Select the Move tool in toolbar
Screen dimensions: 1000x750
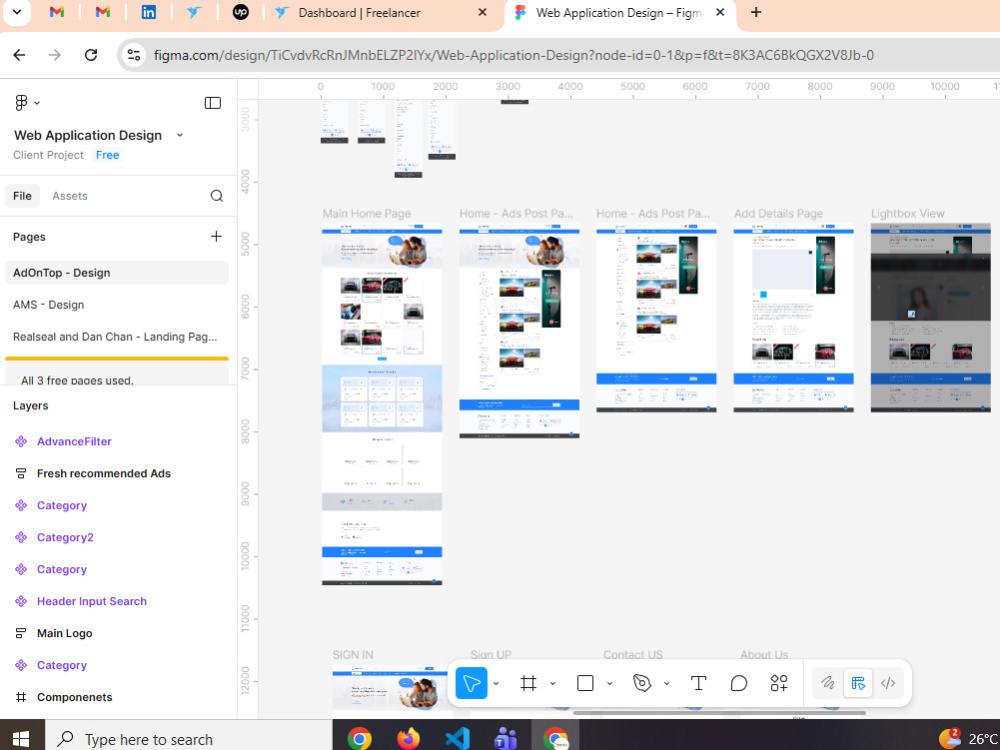471,683
